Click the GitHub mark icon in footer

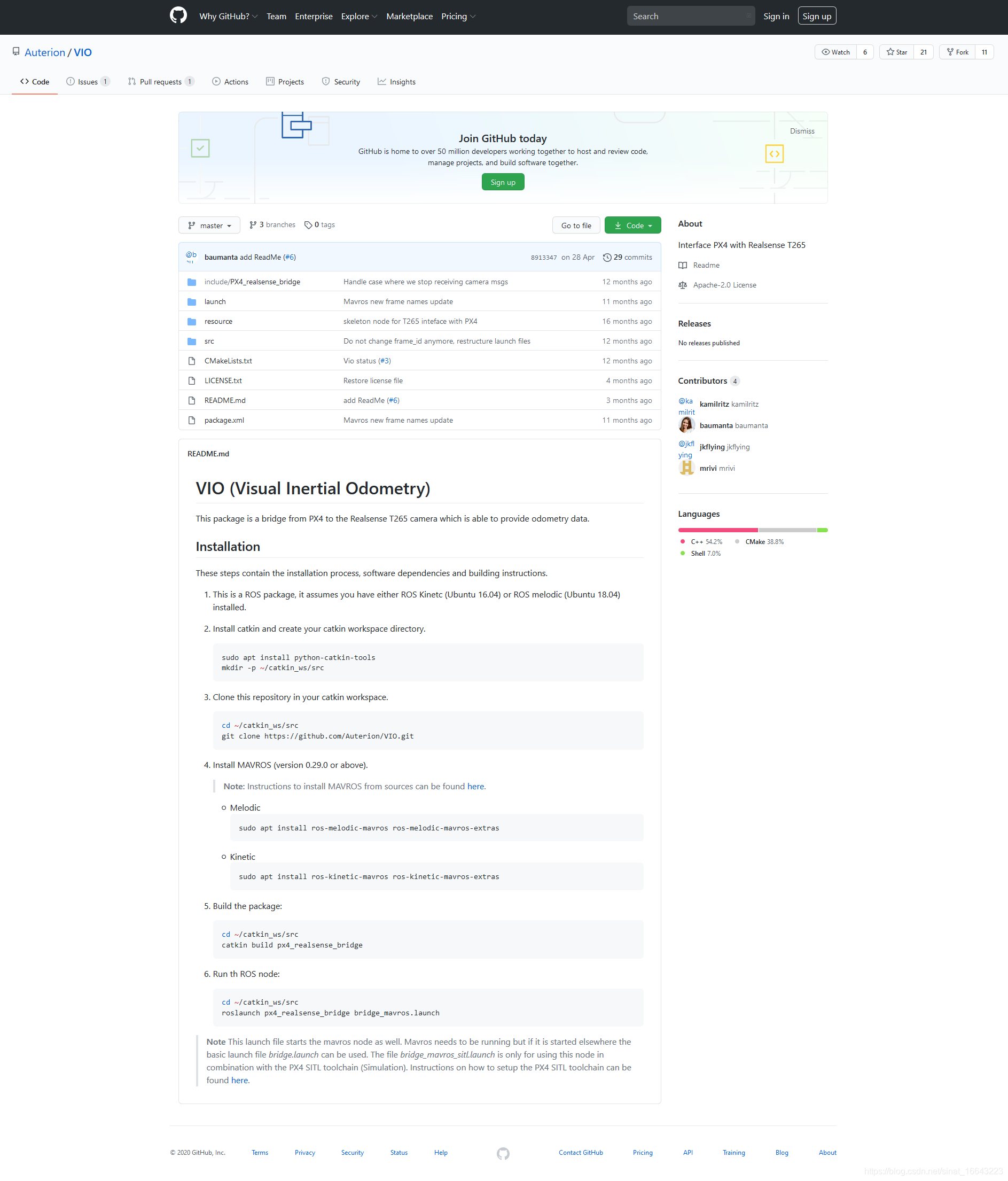click(x=503, y=1154)
